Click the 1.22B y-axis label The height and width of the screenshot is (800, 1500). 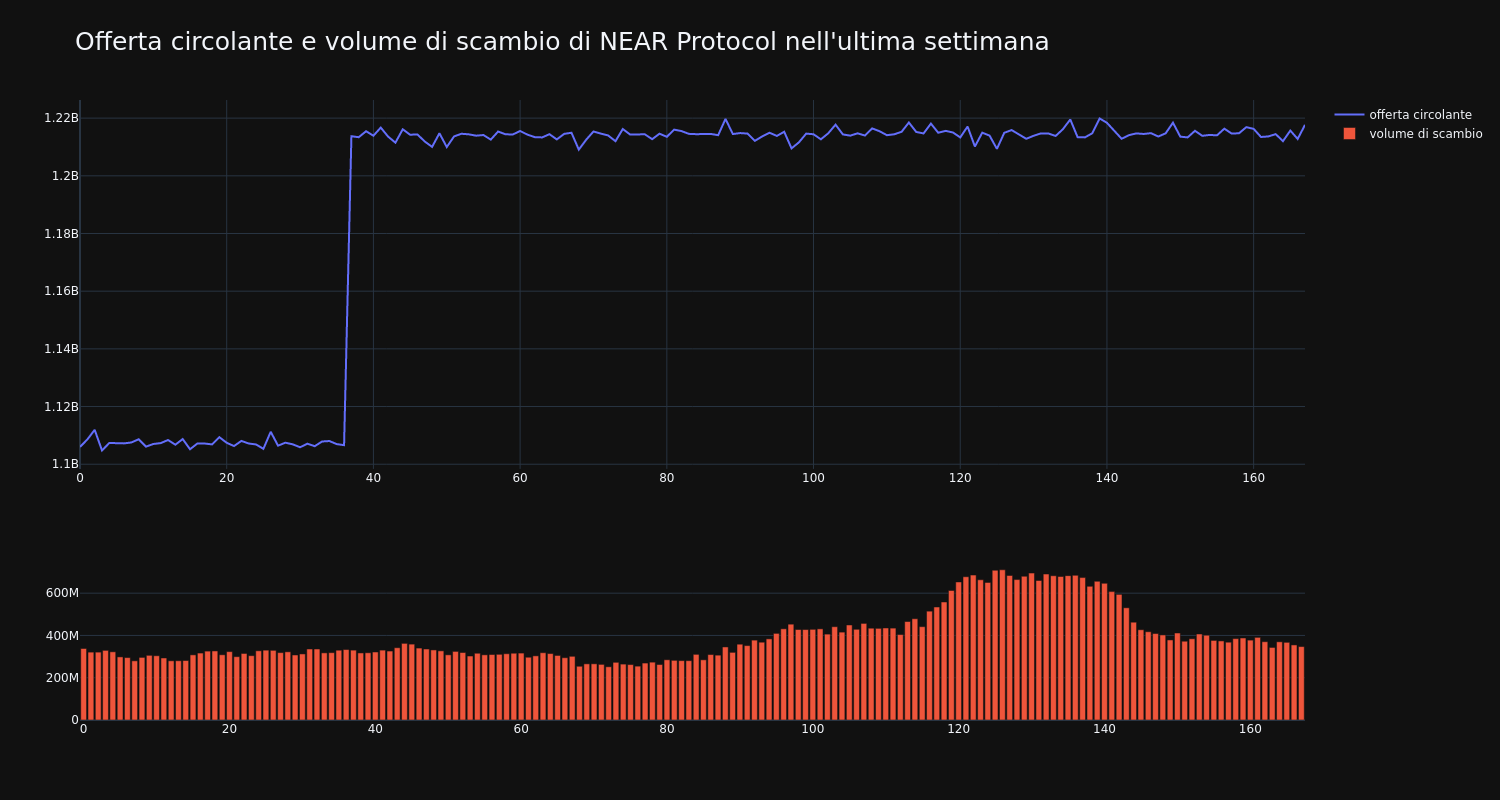[x=61, y=118]
